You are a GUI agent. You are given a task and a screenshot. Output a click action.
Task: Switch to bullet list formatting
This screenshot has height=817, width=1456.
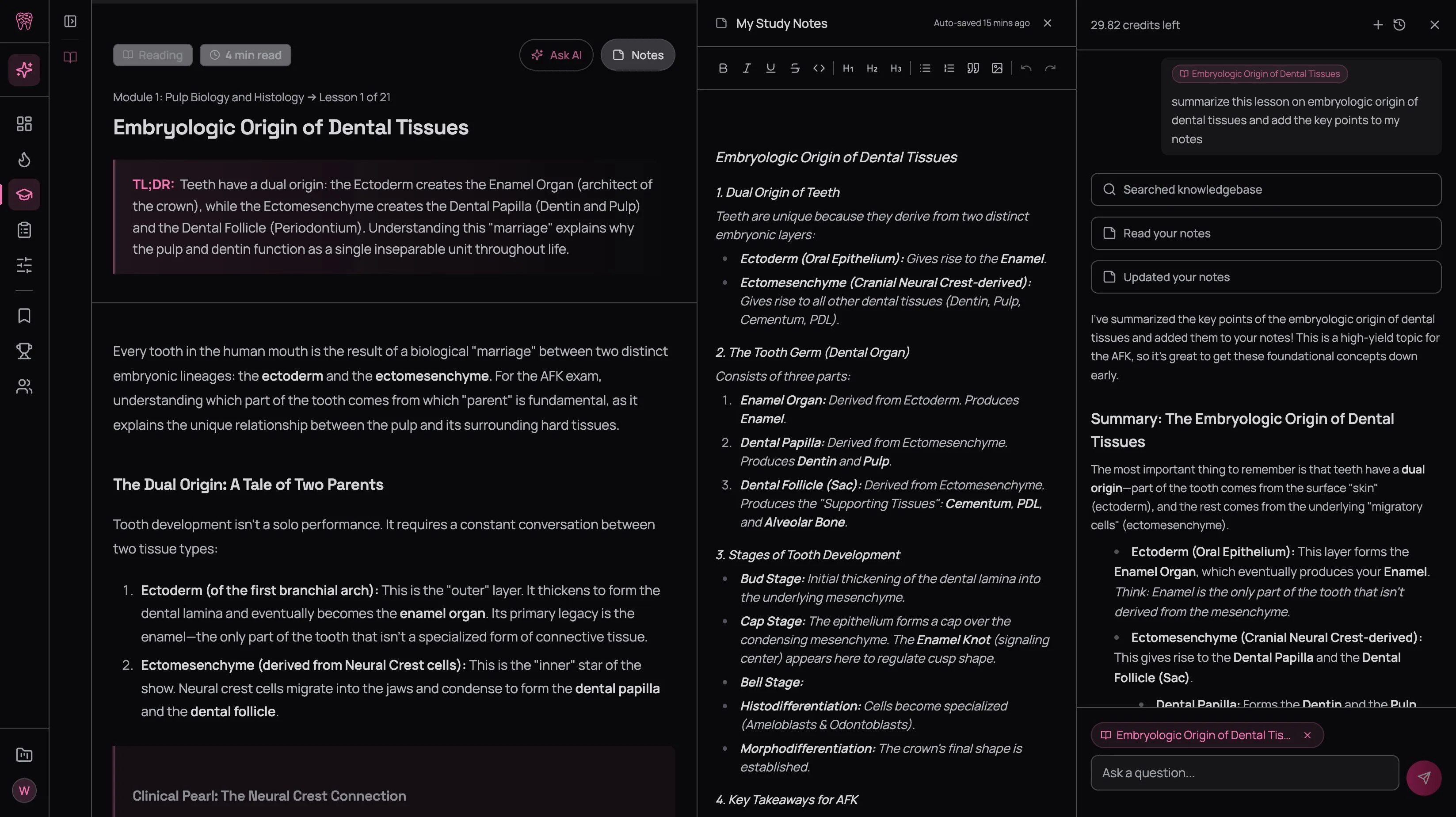coord(925,68)
